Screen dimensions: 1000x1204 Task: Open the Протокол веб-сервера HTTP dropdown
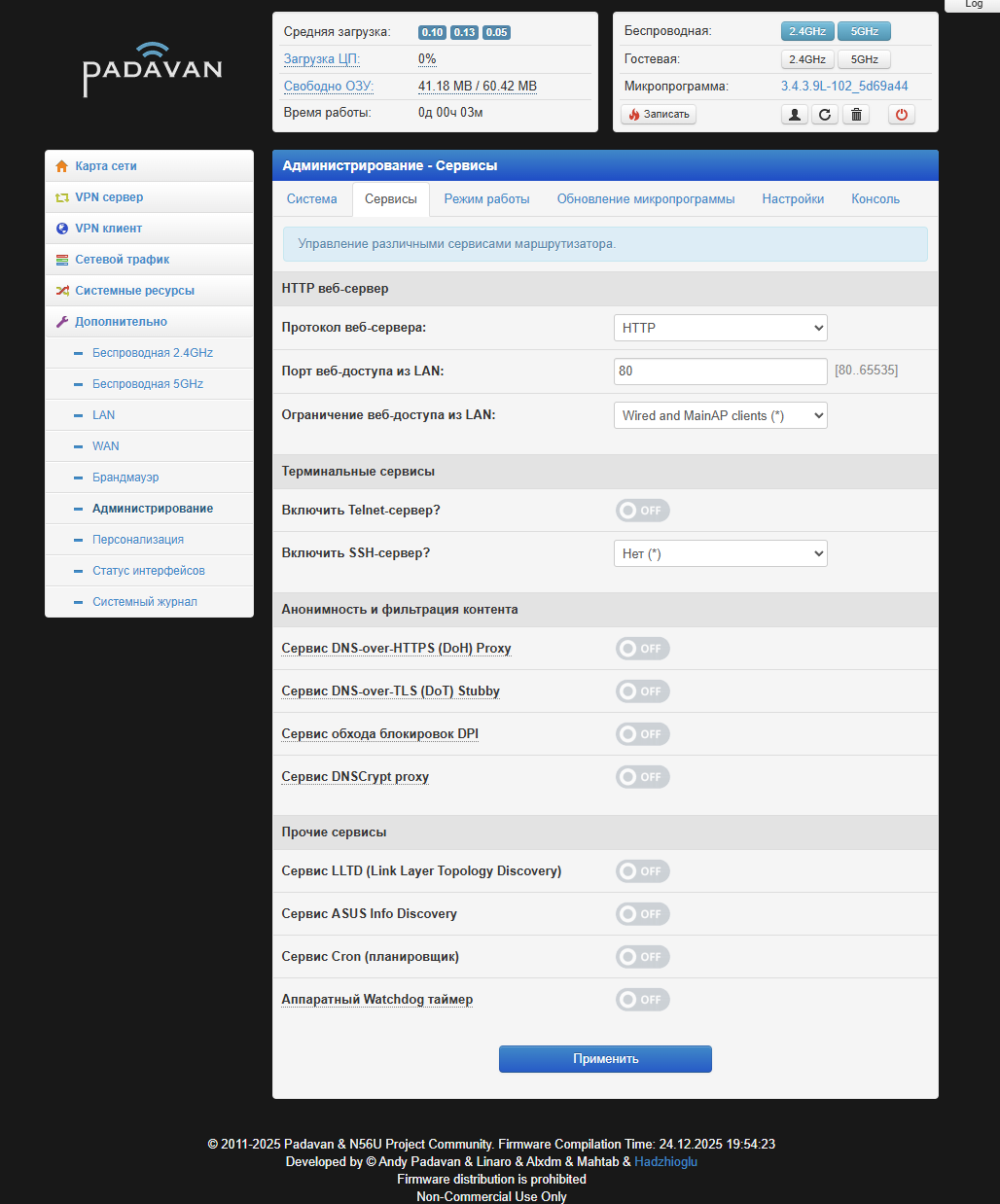(720, 328)
